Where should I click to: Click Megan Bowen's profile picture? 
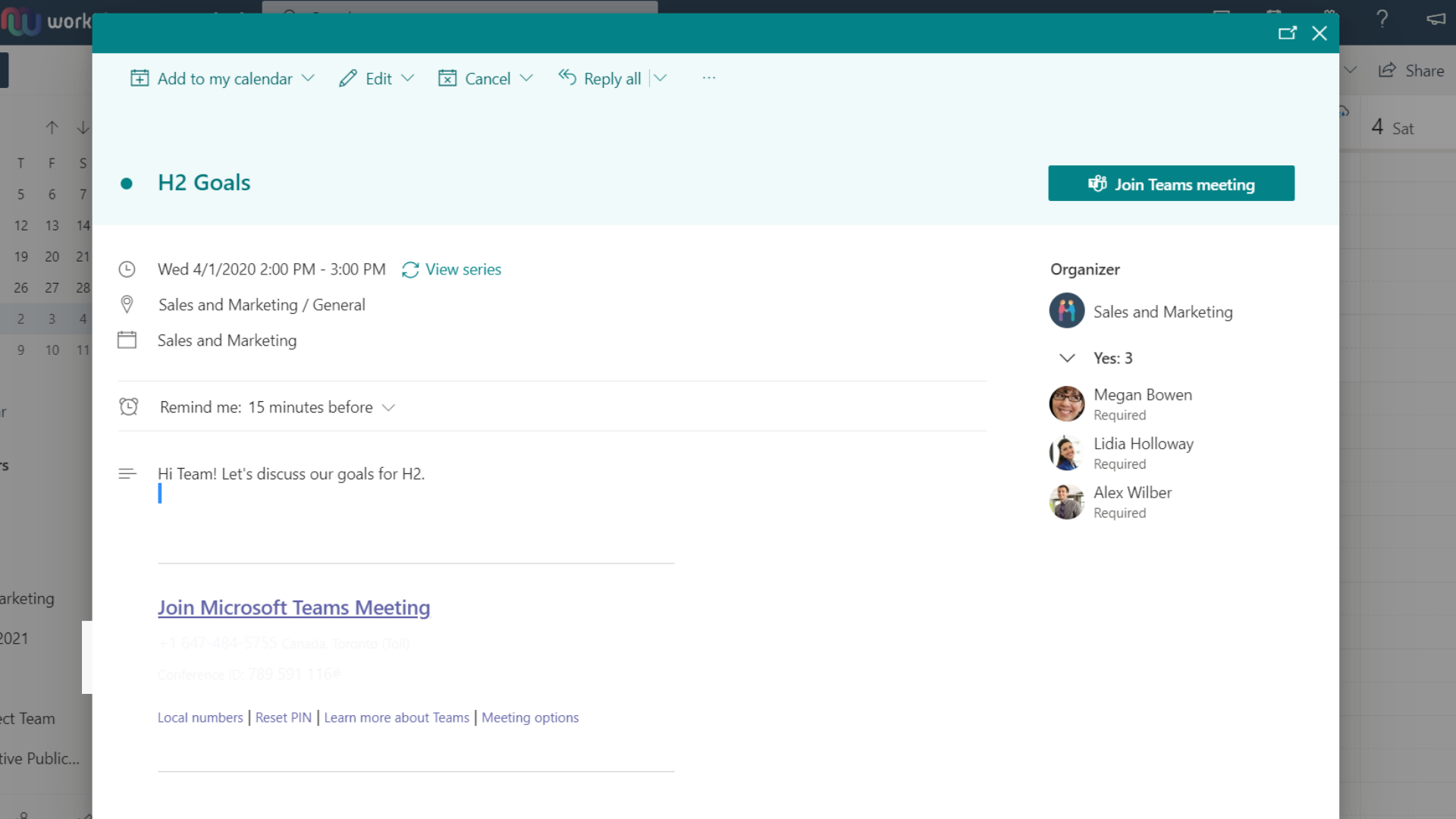click(x=1067, y=403)
